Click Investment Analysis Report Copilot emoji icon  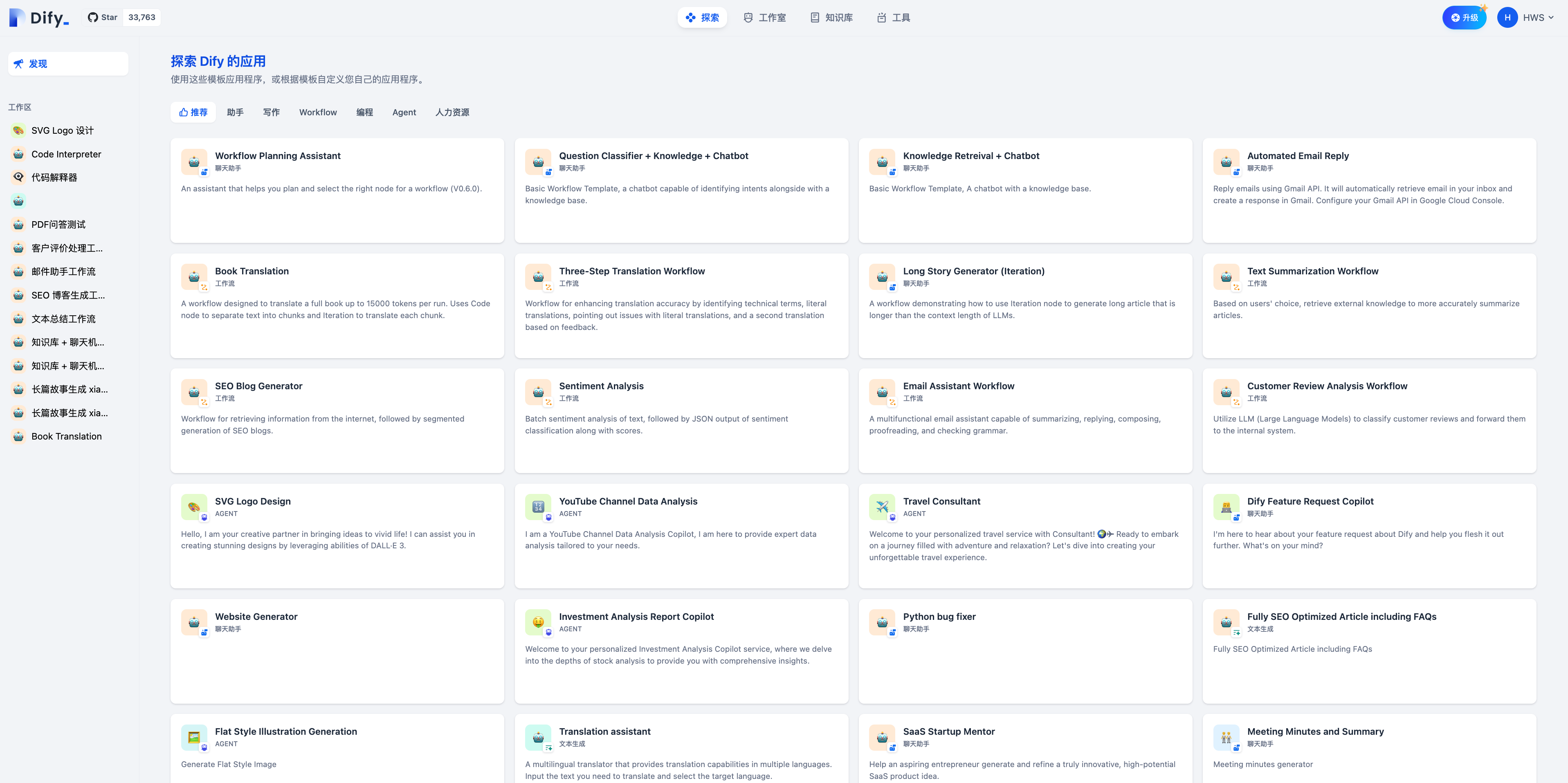[x=537, y=622]
